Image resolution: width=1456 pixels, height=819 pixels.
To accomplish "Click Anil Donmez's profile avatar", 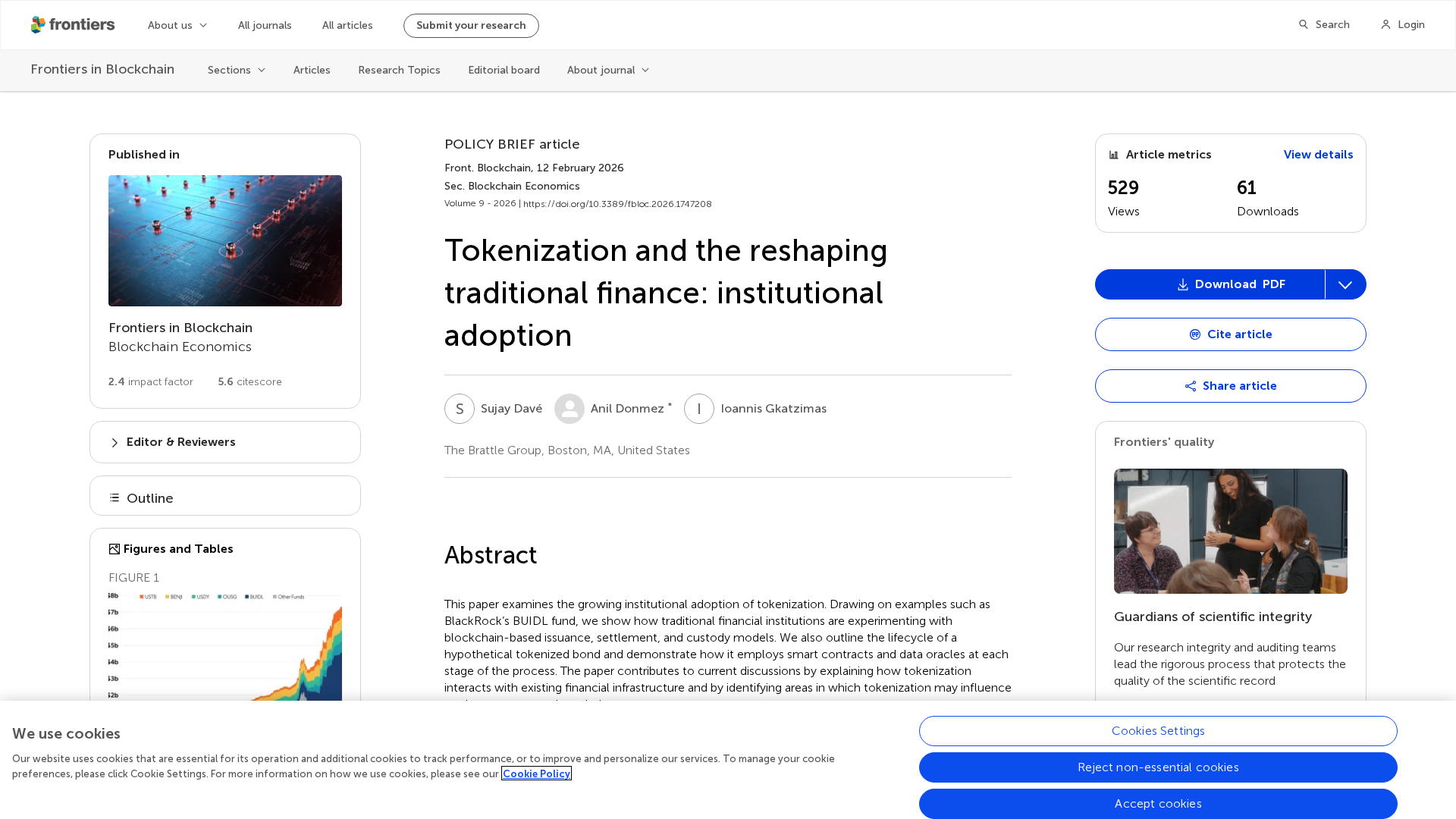I will tap(570, 409).
